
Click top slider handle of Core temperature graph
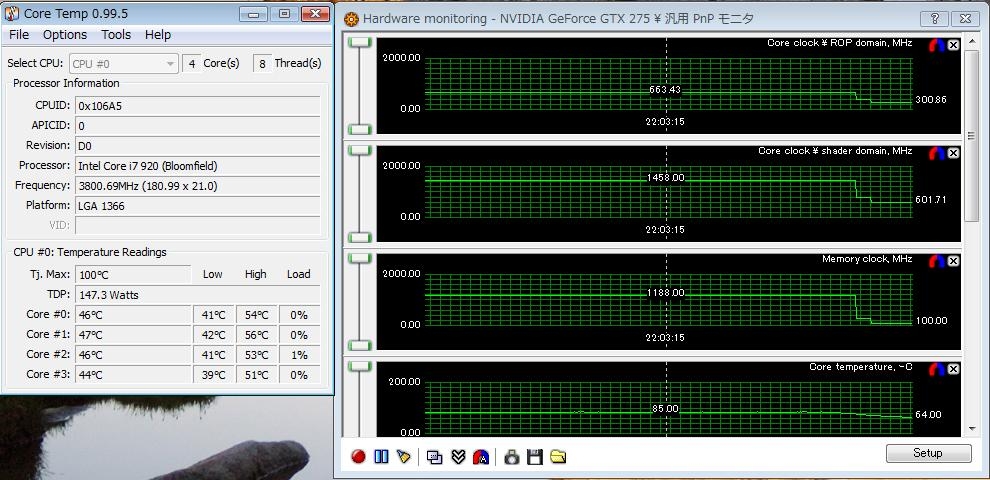tap(360, 366)
